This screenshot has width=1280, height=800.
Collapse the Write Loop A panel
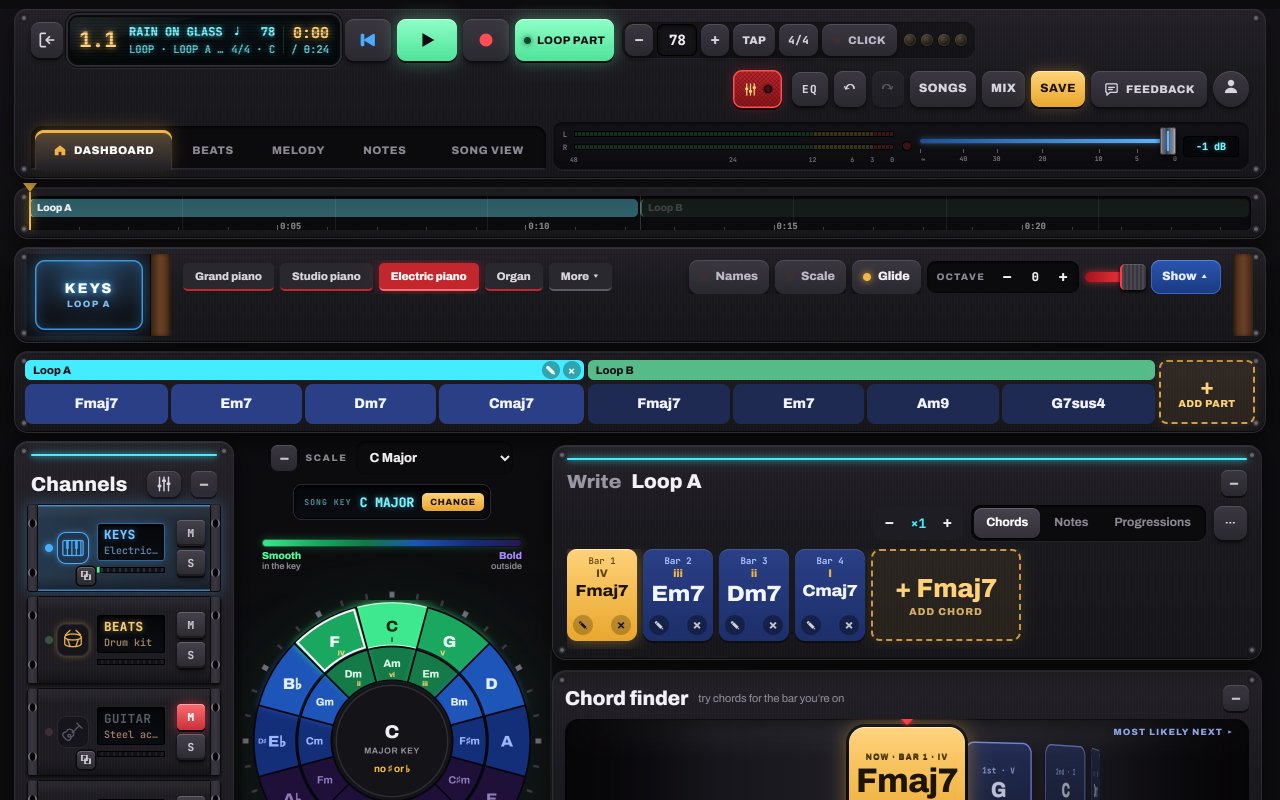point(1234,483)
